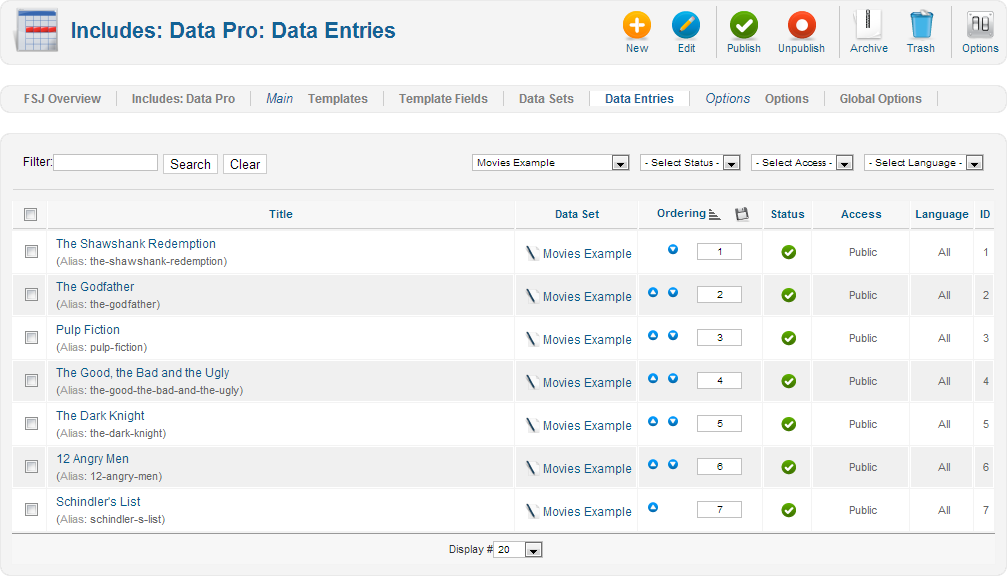Click the Trash bin icon
The height and width of the screenshot is (576, 1007).
[920, 26]
